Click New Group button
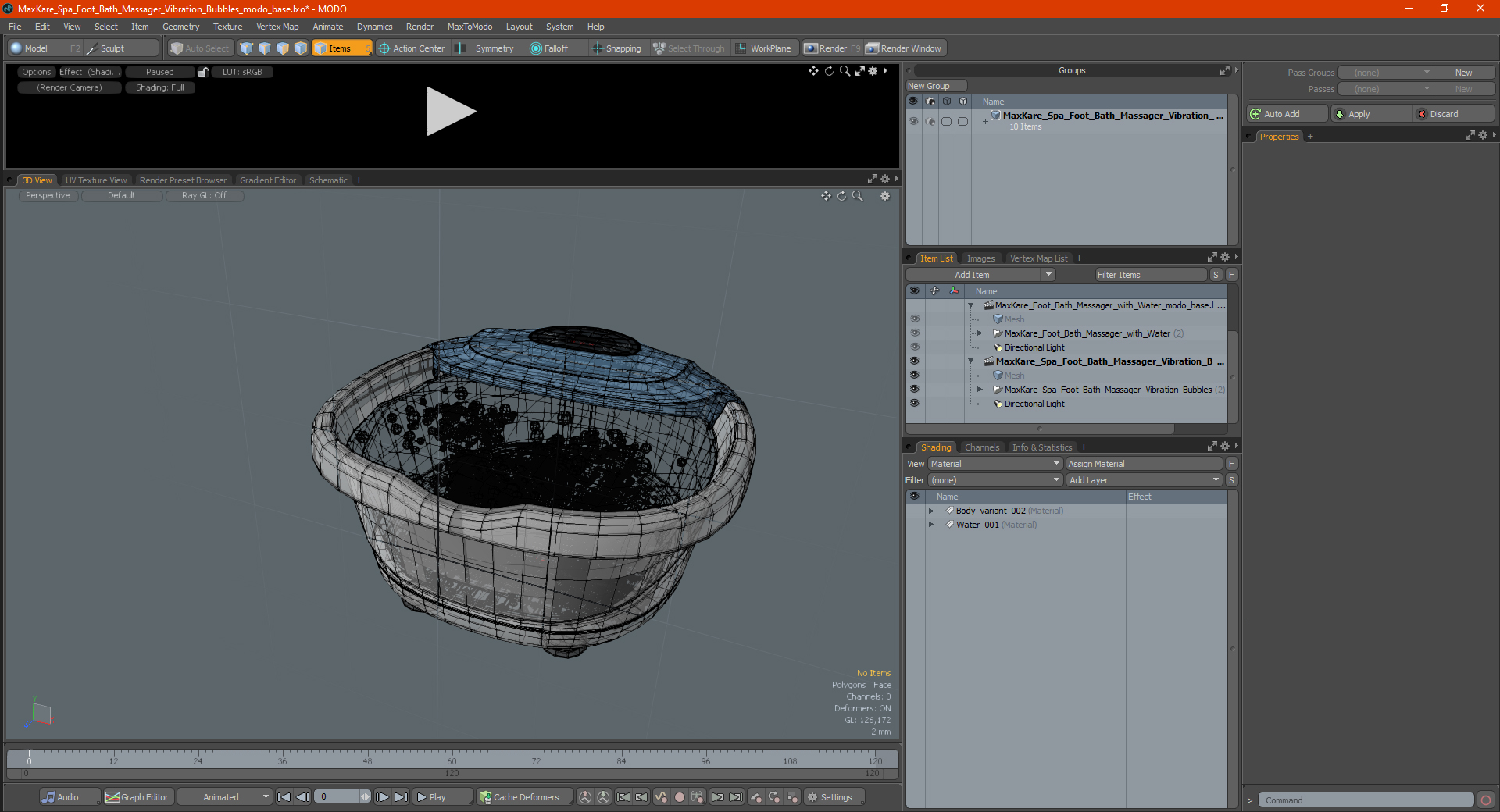 click(x=936, y=86)
